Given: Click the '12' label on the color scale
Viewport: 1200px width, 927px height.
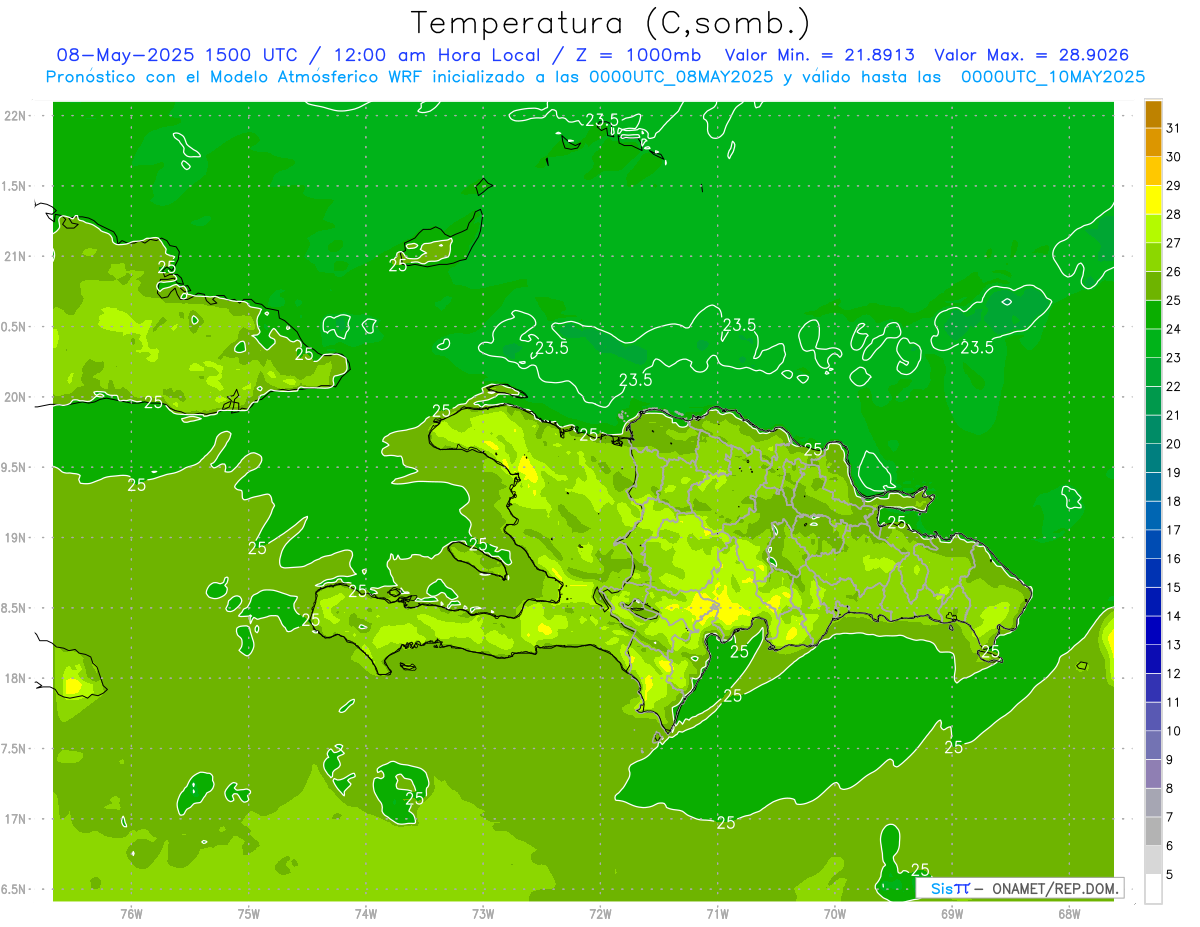Looking at the screenshot, I should click(1173, 673).
